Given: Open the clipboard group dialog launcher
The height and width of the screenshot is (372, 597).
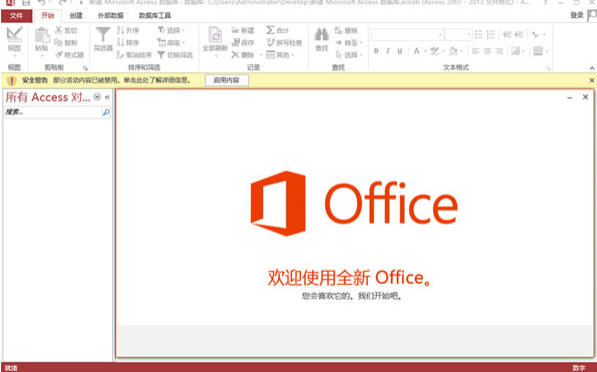Looking at the screenshot, I should point(85,68).
